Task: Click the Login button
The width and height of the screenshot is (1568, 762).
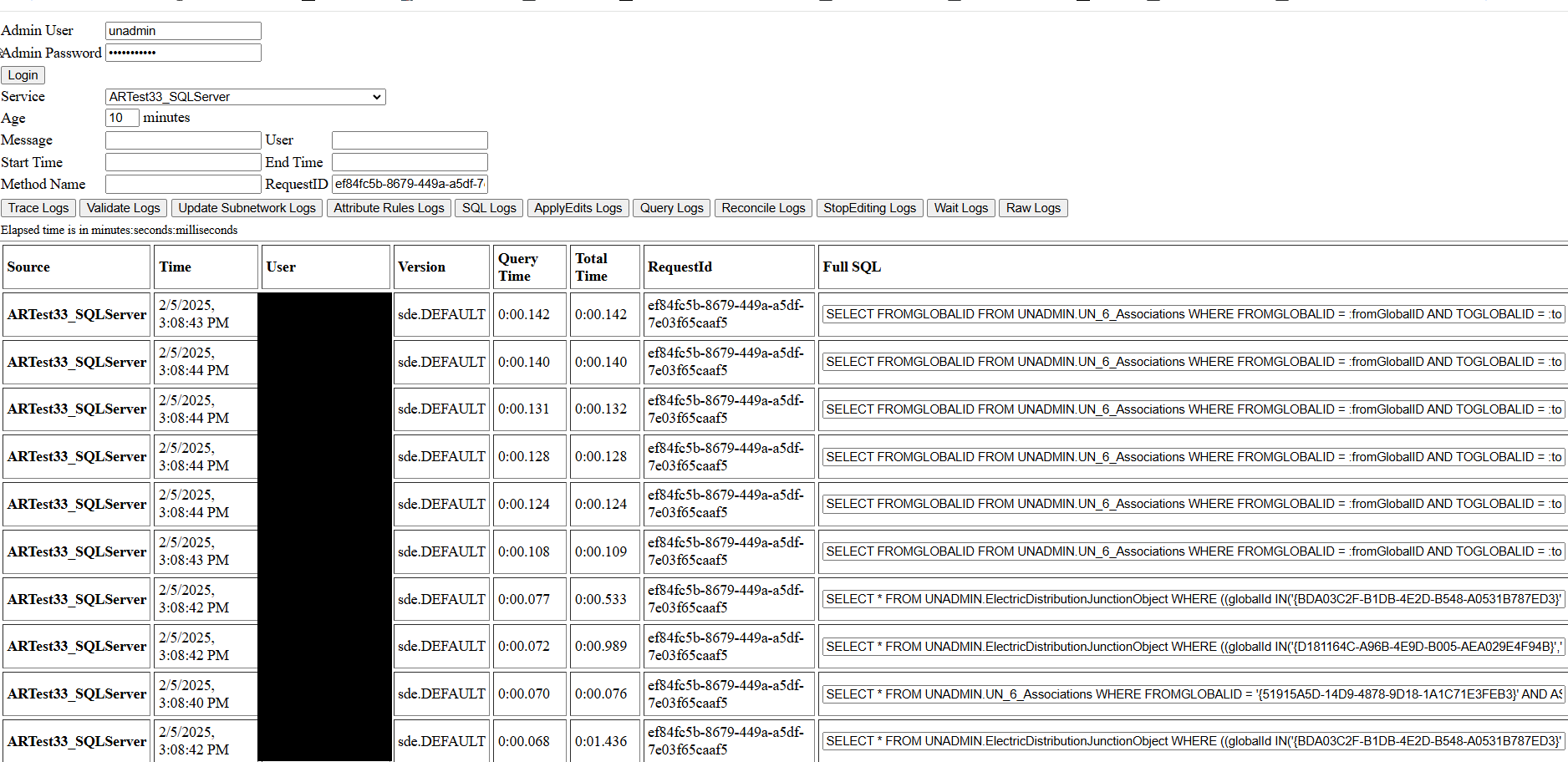Action: (23, 74)
